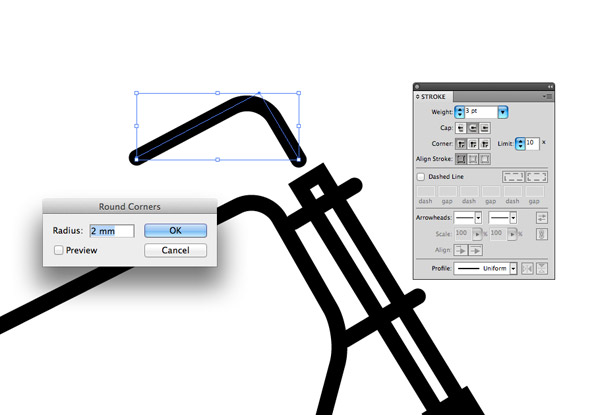Open the Profile Uniform dropdown
Image resolution: width=600 pixels, height=415 pixels.
coord(513,269)
